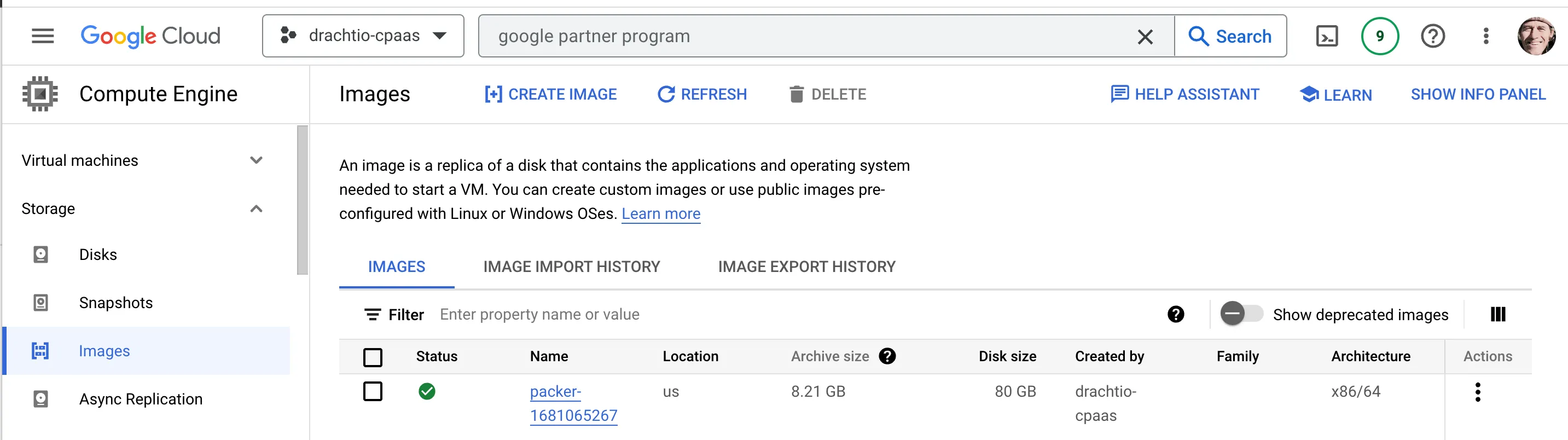Check the packer-1681065267 row checkbox
Screen dimensions: 1568x440
click(x=373, y=391)
